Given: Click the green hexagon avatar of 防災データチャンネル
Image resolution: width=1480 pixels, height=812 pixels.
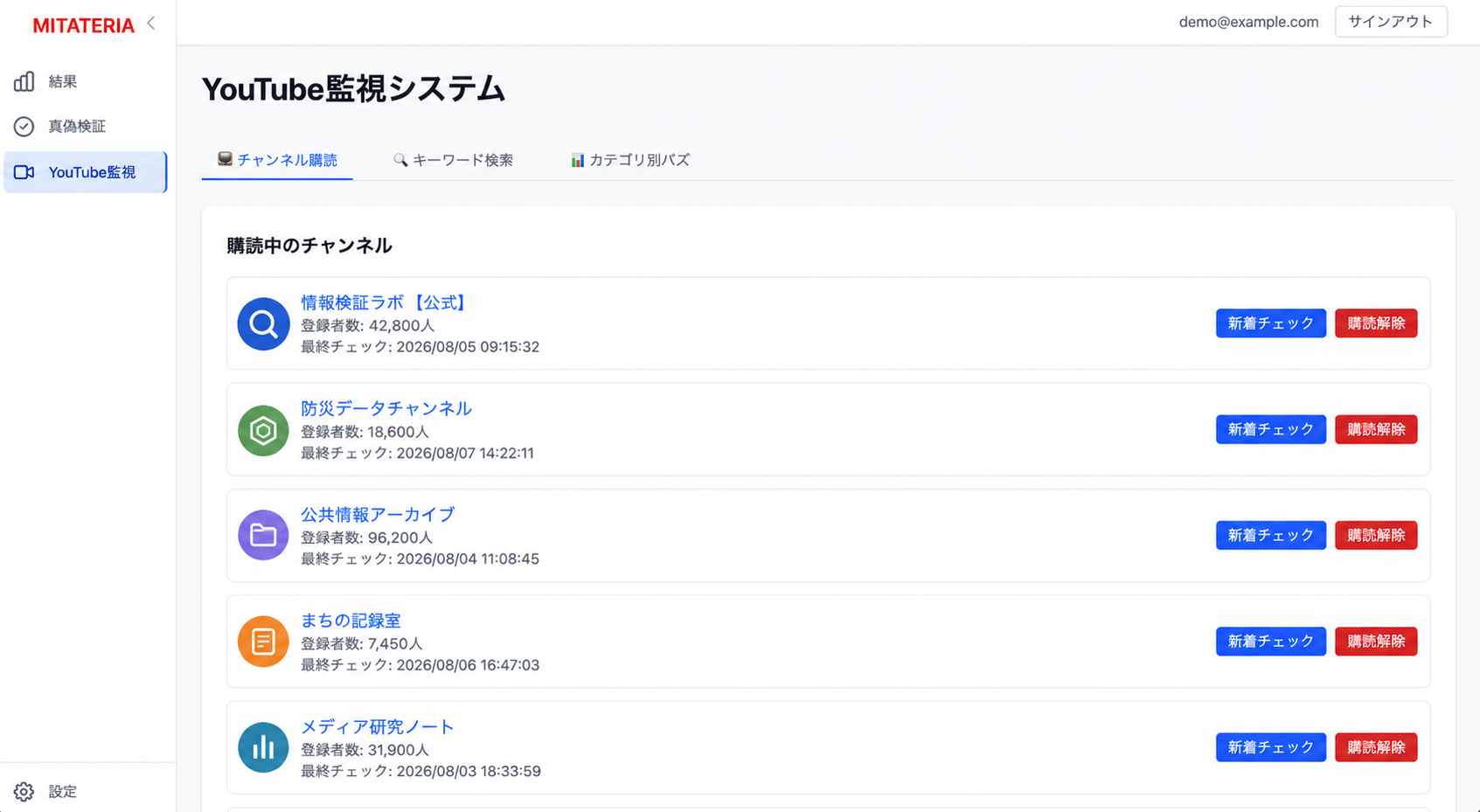Looking at the screenshot, I should point(263,430).
